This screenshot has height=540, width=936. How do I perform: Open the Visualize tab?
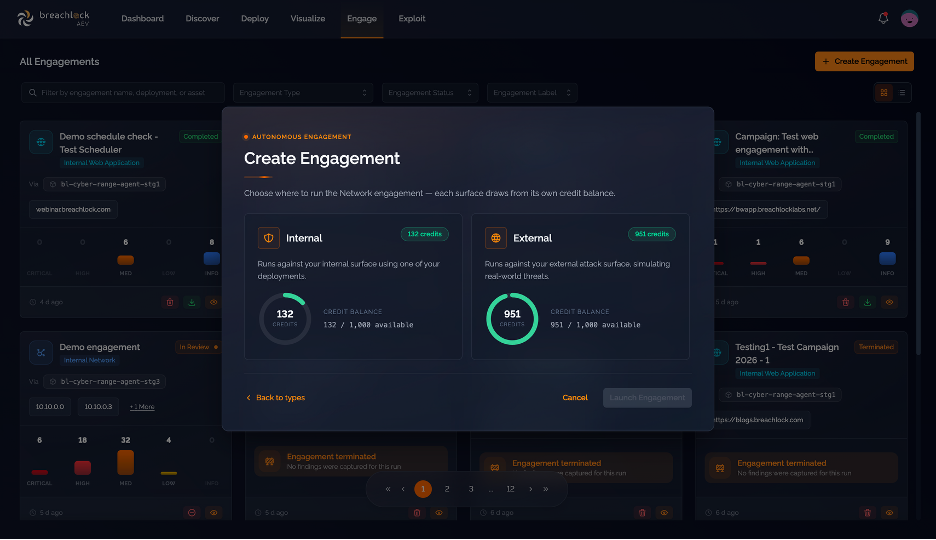point(308,18)
